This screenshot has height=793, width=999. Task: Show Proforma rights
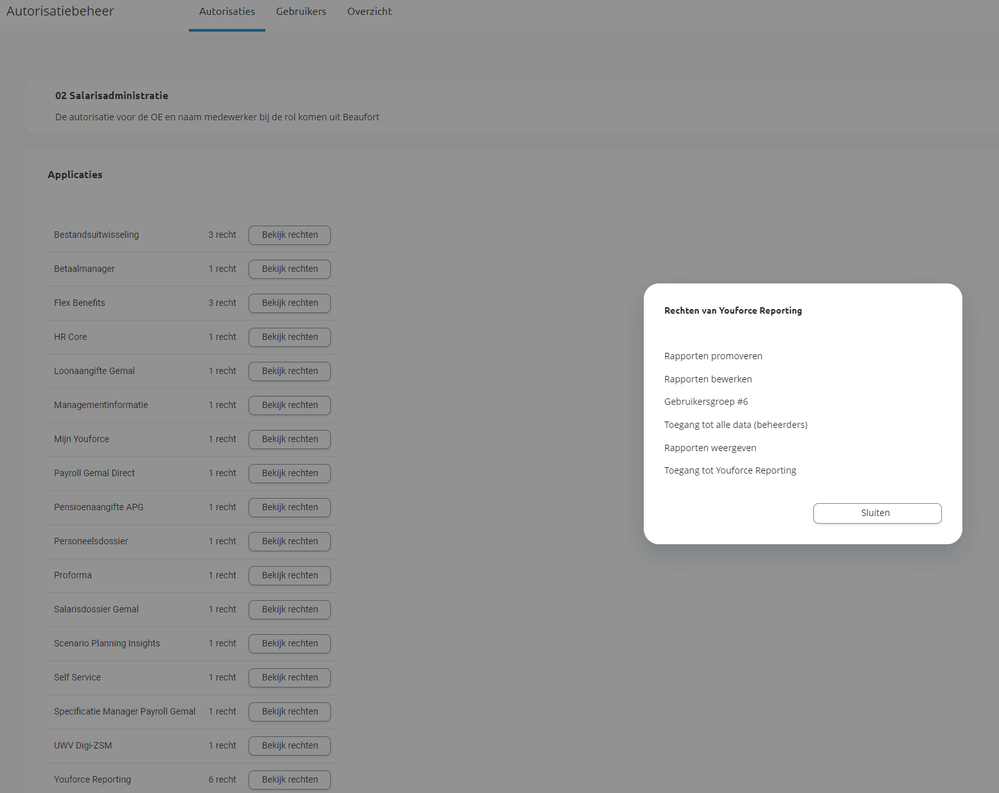289,575
